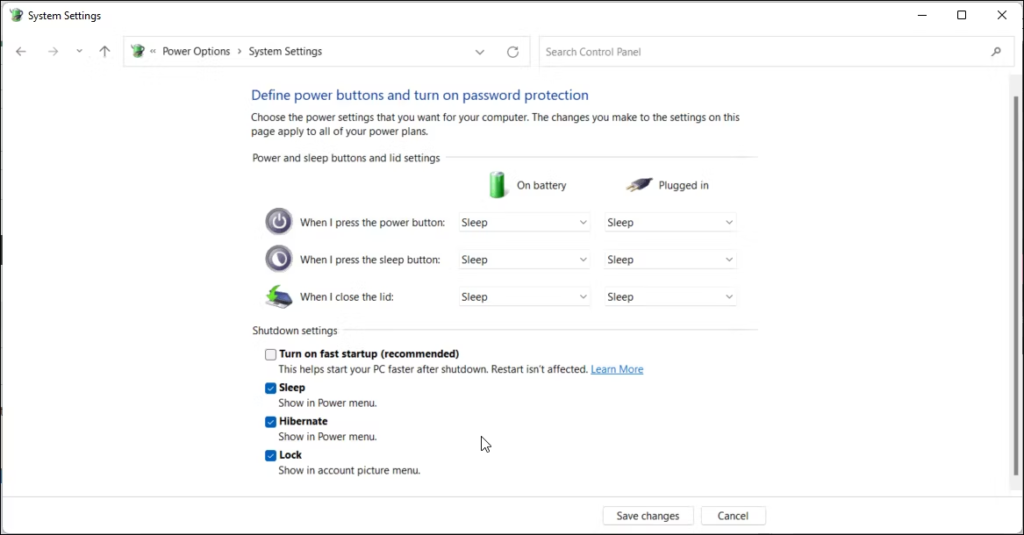Click the sleep button moon icon

(x=278, y=259)
